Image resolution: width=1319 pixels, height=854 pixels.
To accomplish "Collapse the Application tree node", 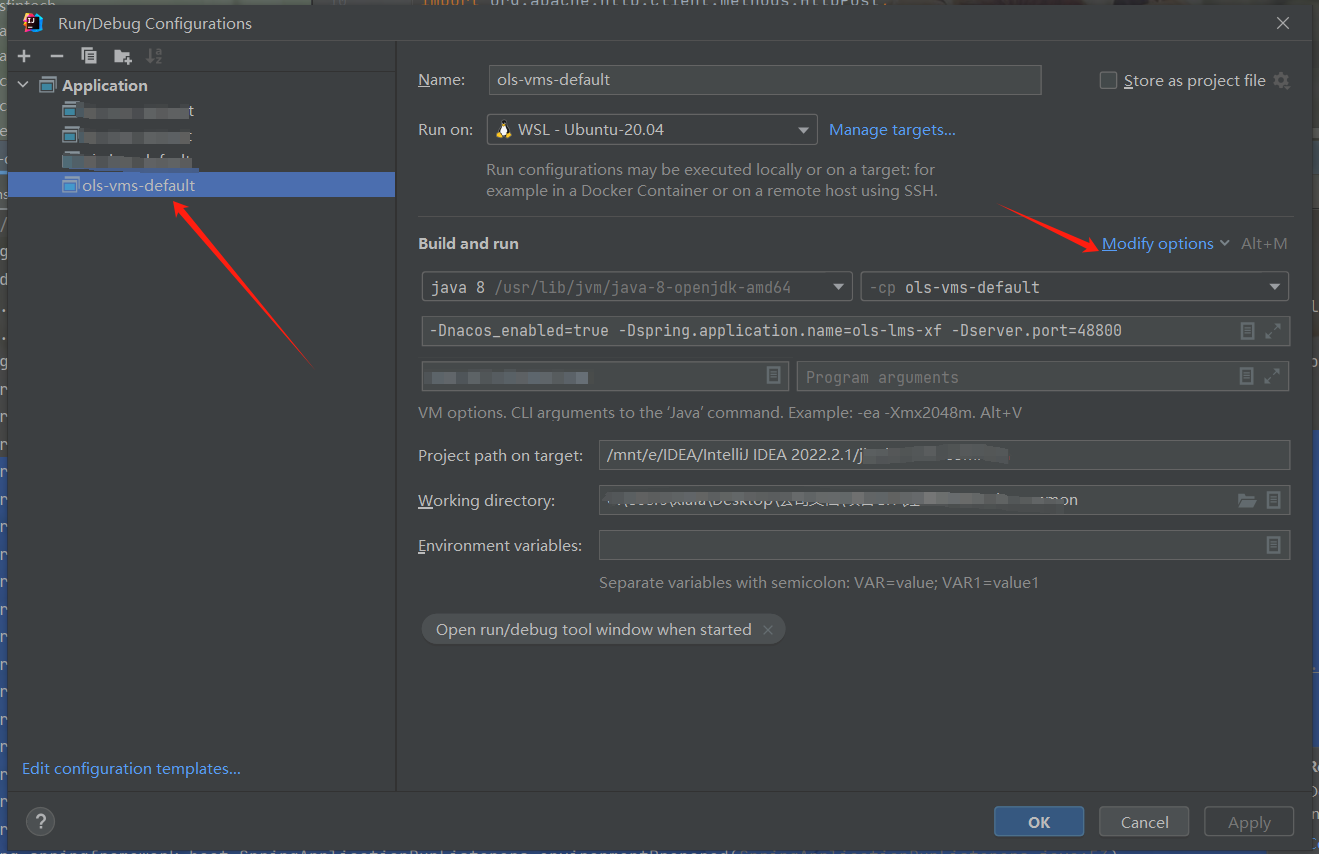I will [x=23, y=85].
